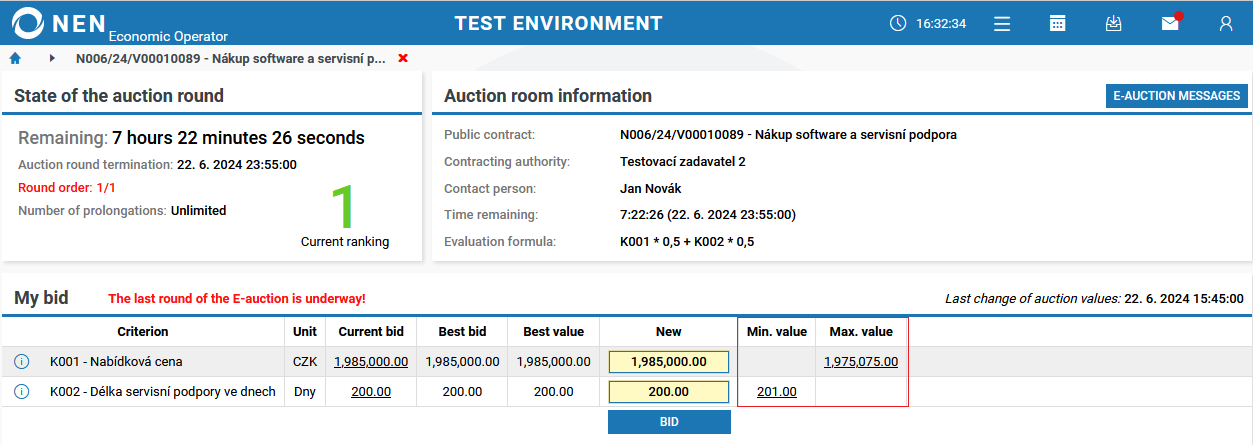Screen dimensions: 1253x445
Task: Close the N006/24/V00010089 breadcrumb tab
Action: click(403, 59)
